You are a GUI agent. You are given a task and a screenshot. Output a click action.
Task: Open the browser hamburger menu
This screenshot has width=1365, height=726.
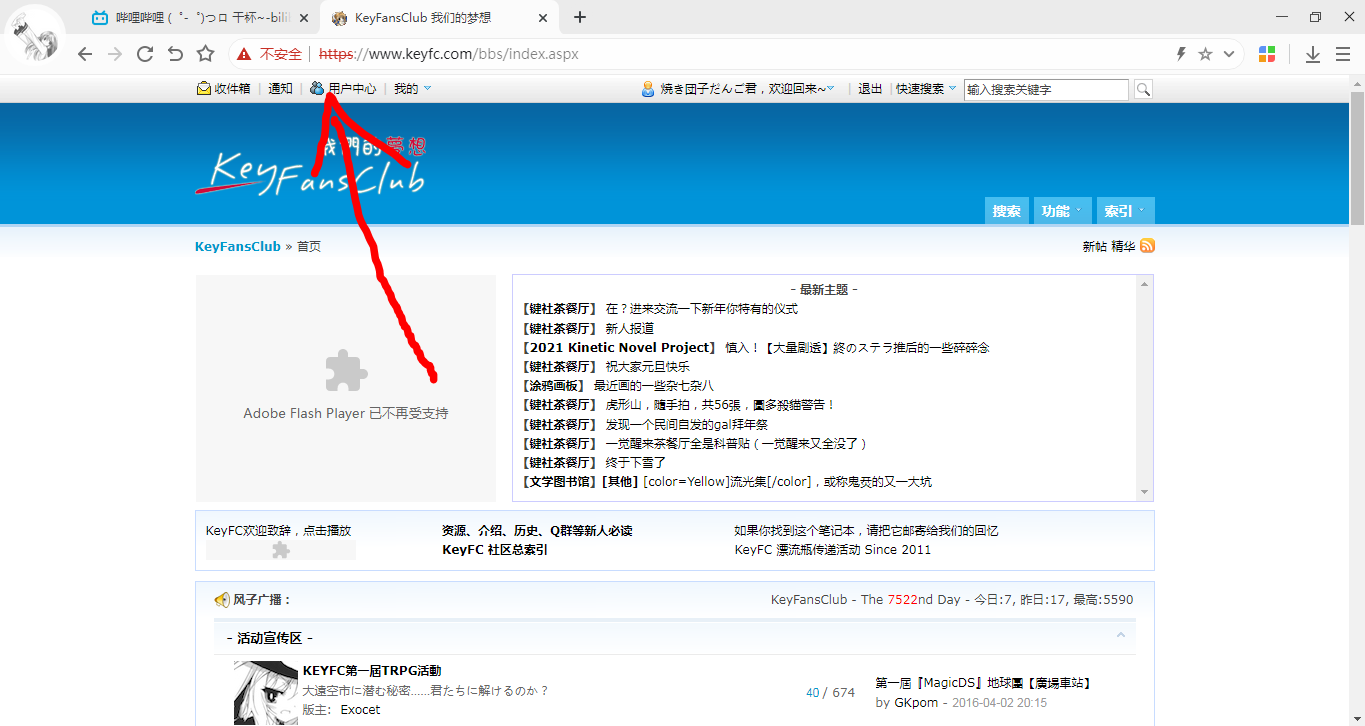pyautogui.click(x=1343, y=54)
